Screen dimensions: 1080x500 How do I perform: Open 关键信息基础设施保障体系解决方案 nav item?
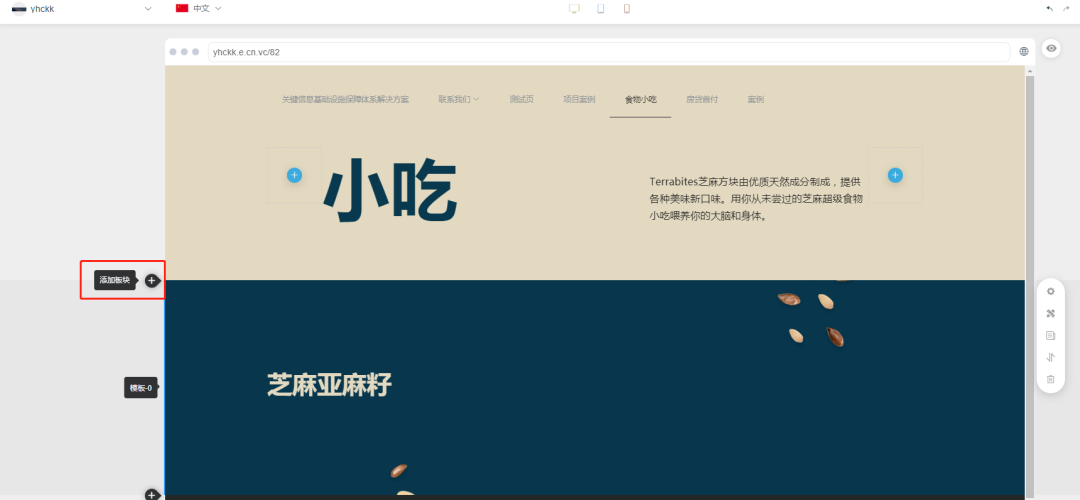click(x=345, y=99)
